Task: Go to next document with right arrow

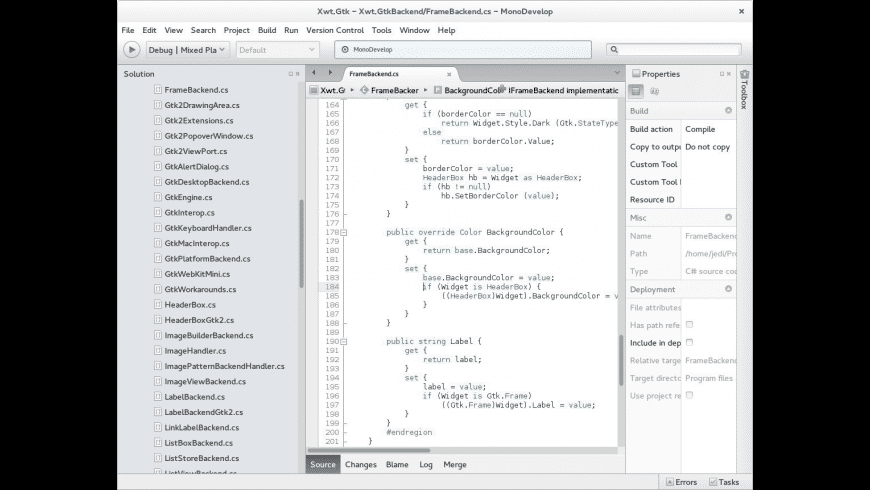Action: (330, 72)
